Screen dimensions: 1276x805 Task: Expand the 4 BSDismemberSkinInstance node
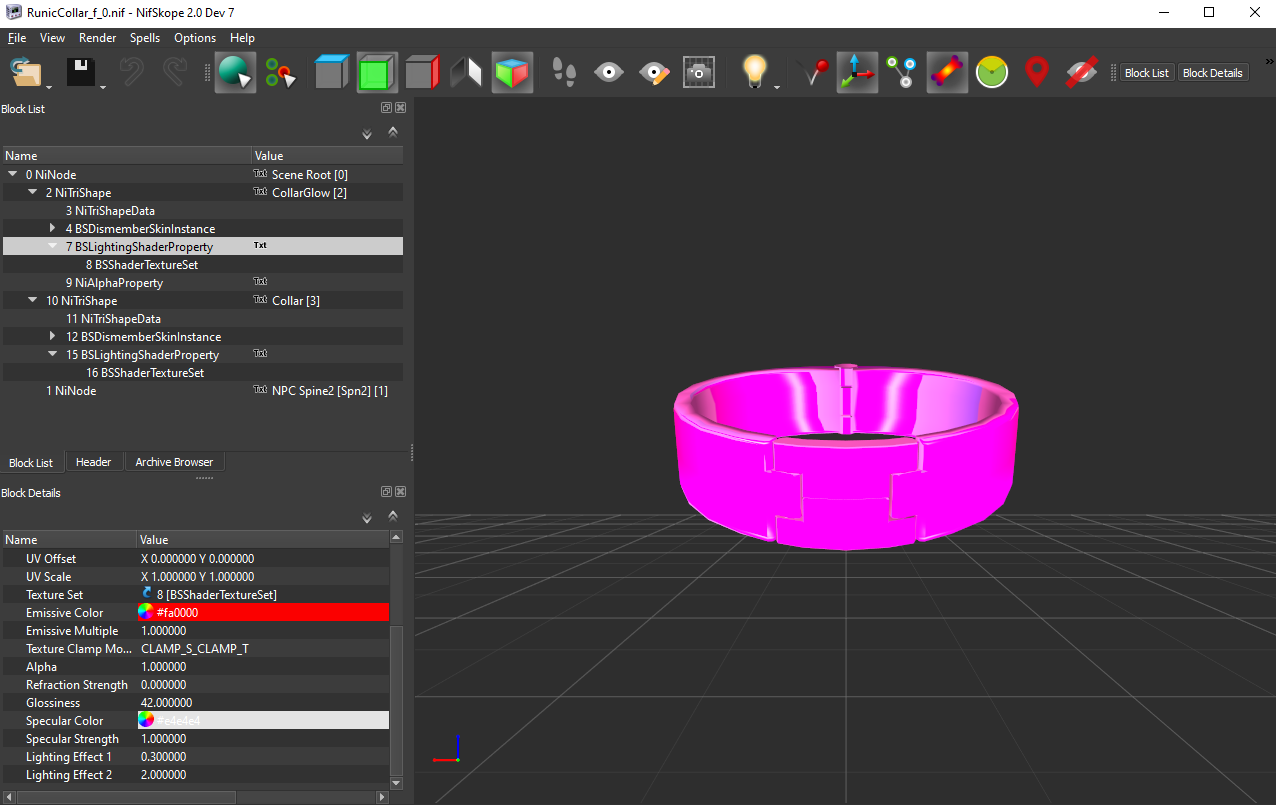coord(53,229)
